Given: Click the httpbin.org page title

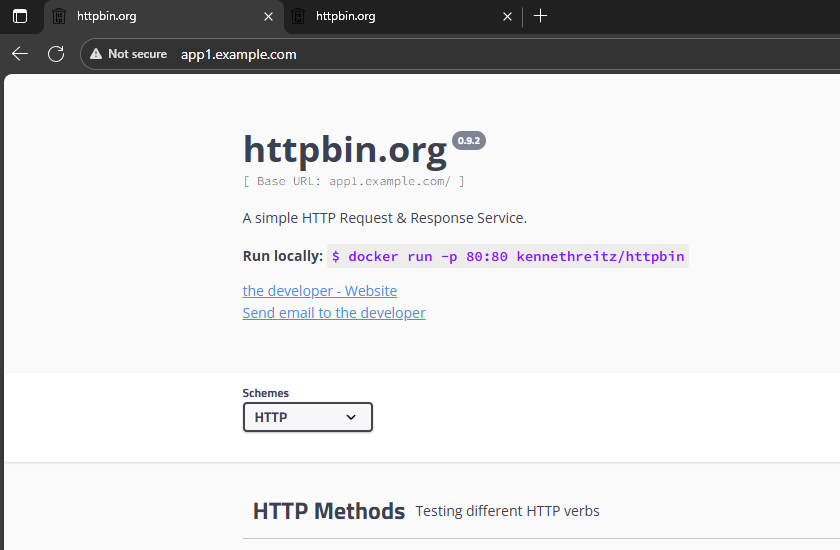Looking at the screenshot, I should [x=345, y=150].
